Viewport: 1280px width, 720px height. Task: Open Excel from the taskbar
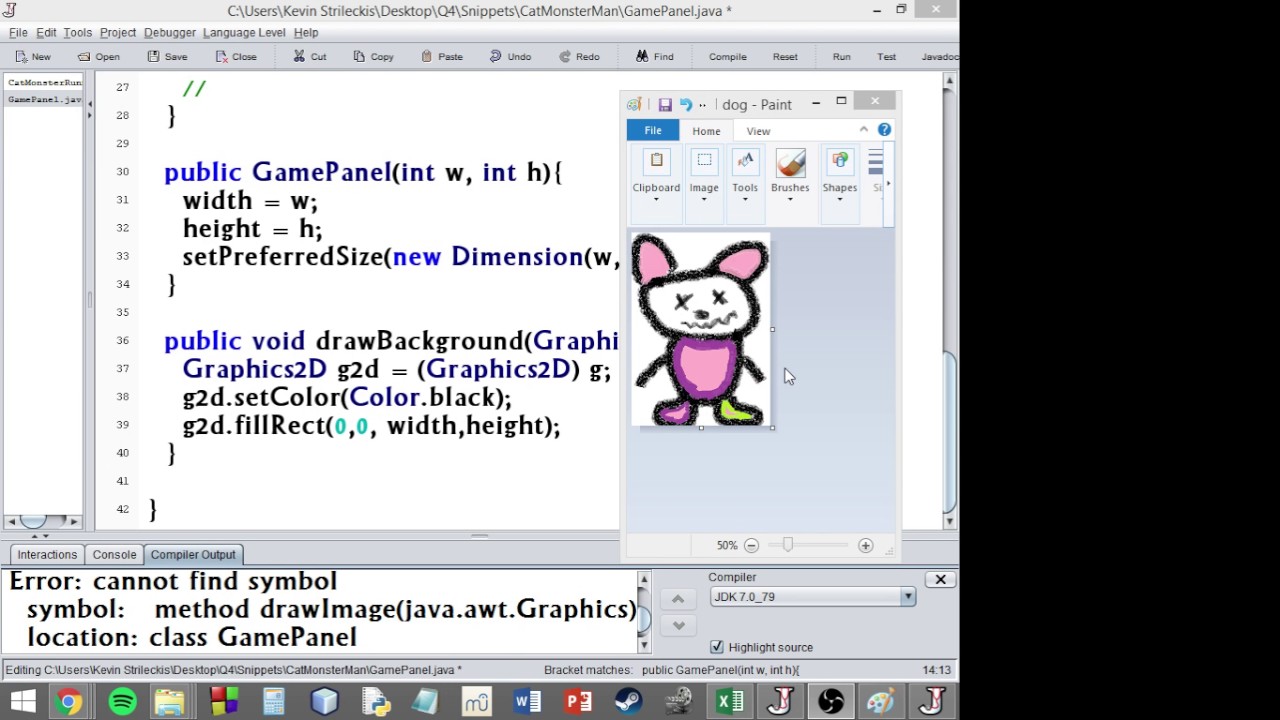tap(730, 701)
